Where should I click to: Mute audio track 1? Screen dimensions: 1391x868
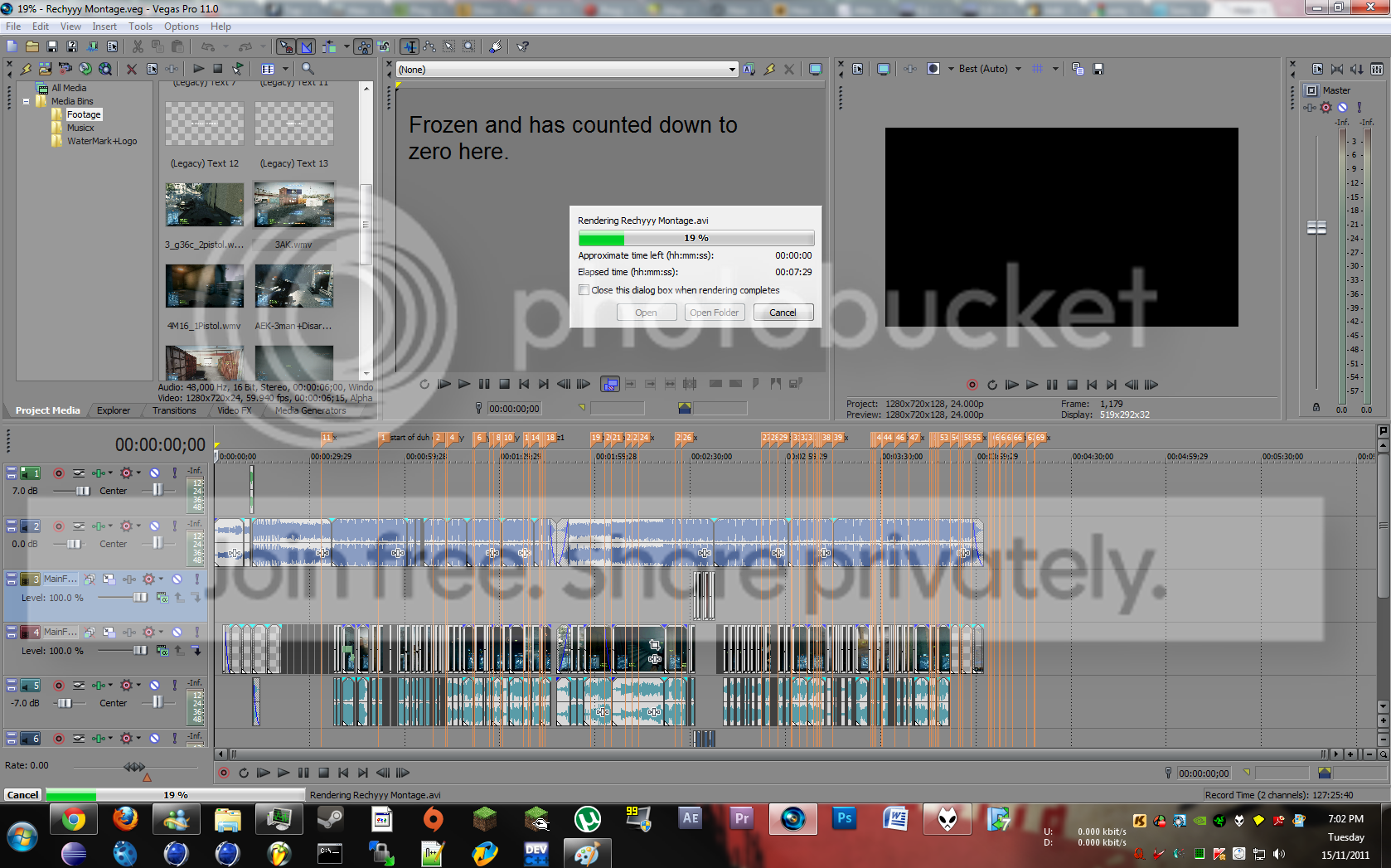(x=154, y=473)
